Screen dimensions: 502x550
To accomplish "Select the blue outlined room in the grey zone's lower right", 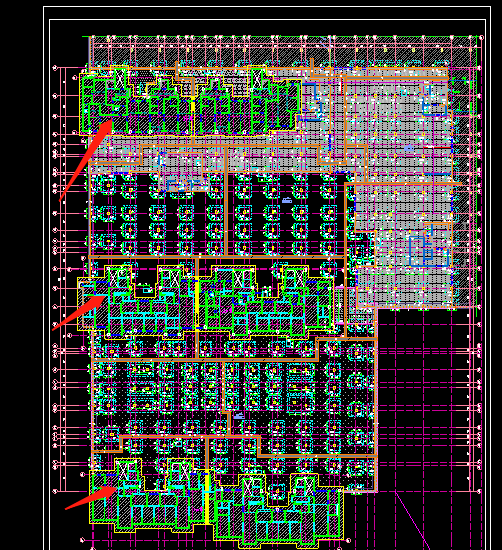I will click(x=429, y=251).
